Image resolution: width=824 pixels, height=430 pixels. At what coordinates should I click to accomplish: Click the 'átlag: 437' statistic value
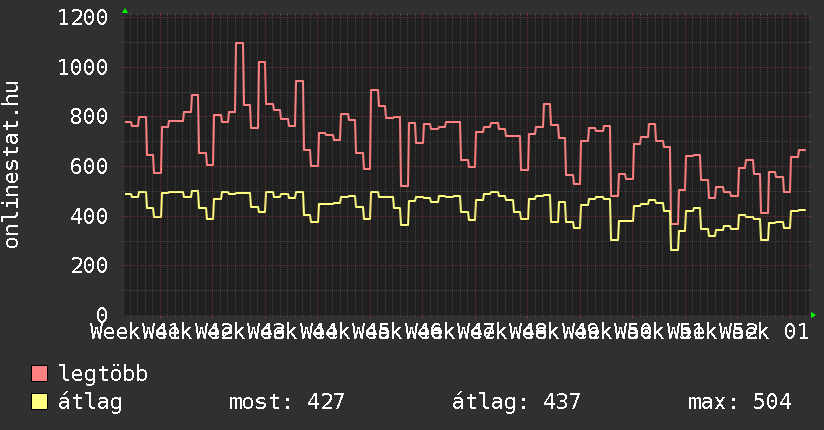(516, 402)
